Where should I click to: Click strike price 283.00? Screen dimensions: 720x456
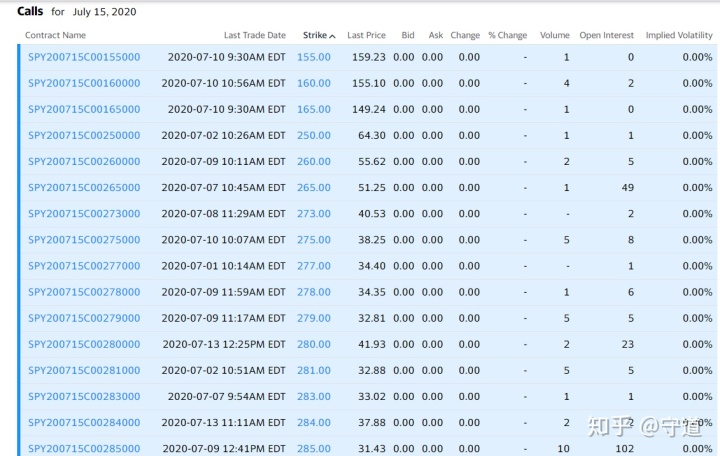coord(314,397)
